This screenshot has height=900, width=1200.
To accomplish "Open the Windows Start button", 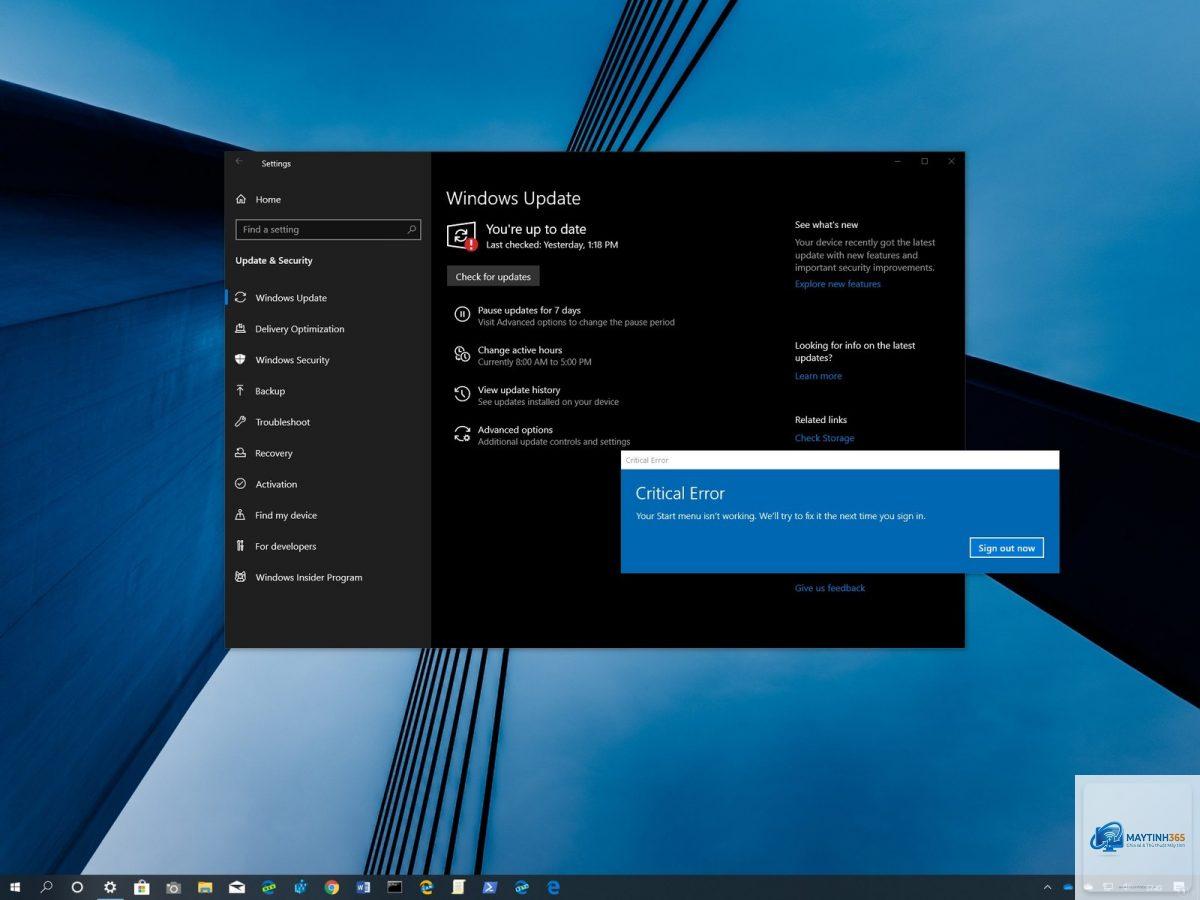I will 15,887.
